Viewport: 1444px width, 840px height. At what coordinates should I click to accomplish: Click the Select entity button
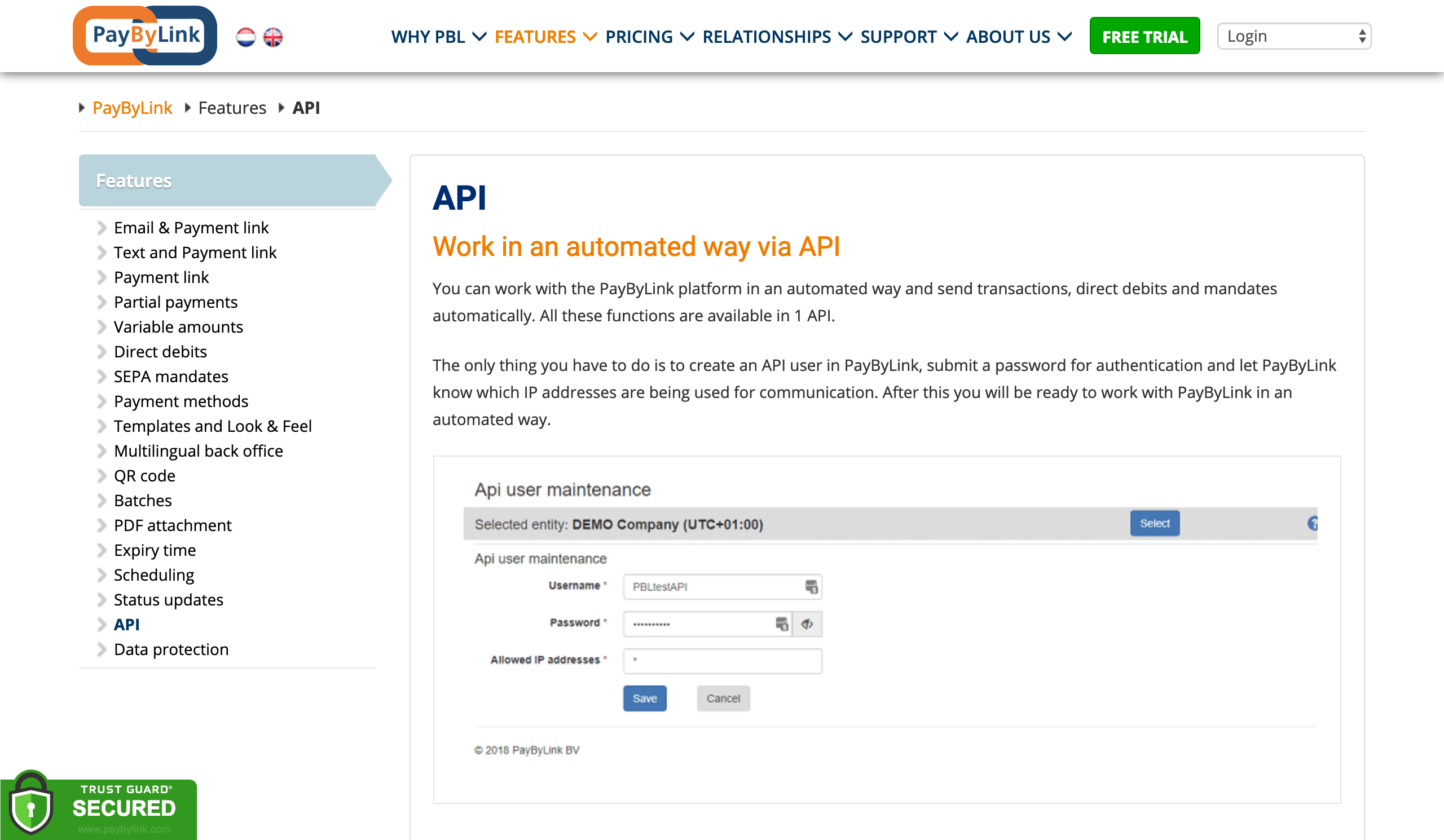[1155, 523]
